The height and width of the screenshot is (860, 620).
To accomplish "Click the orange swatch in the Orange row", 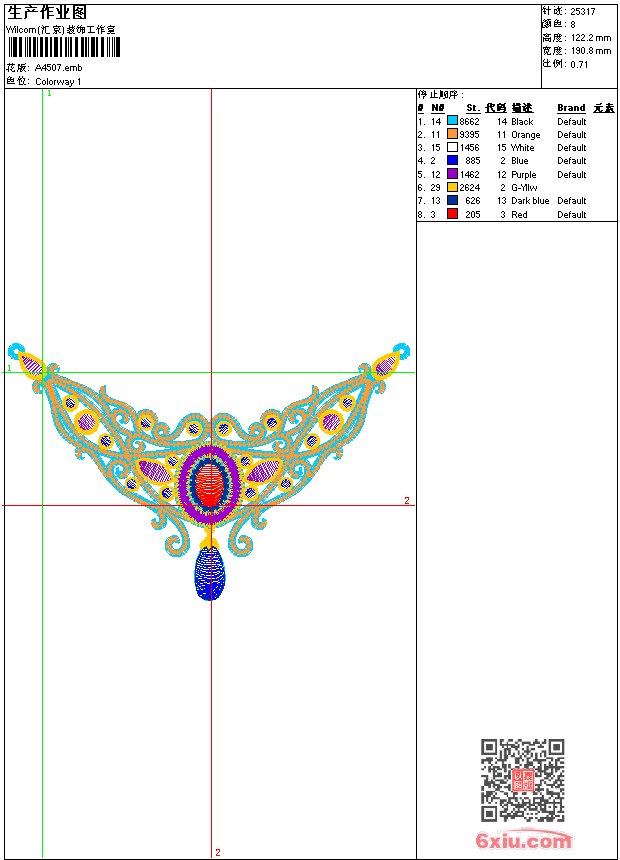I will (452, 133).
